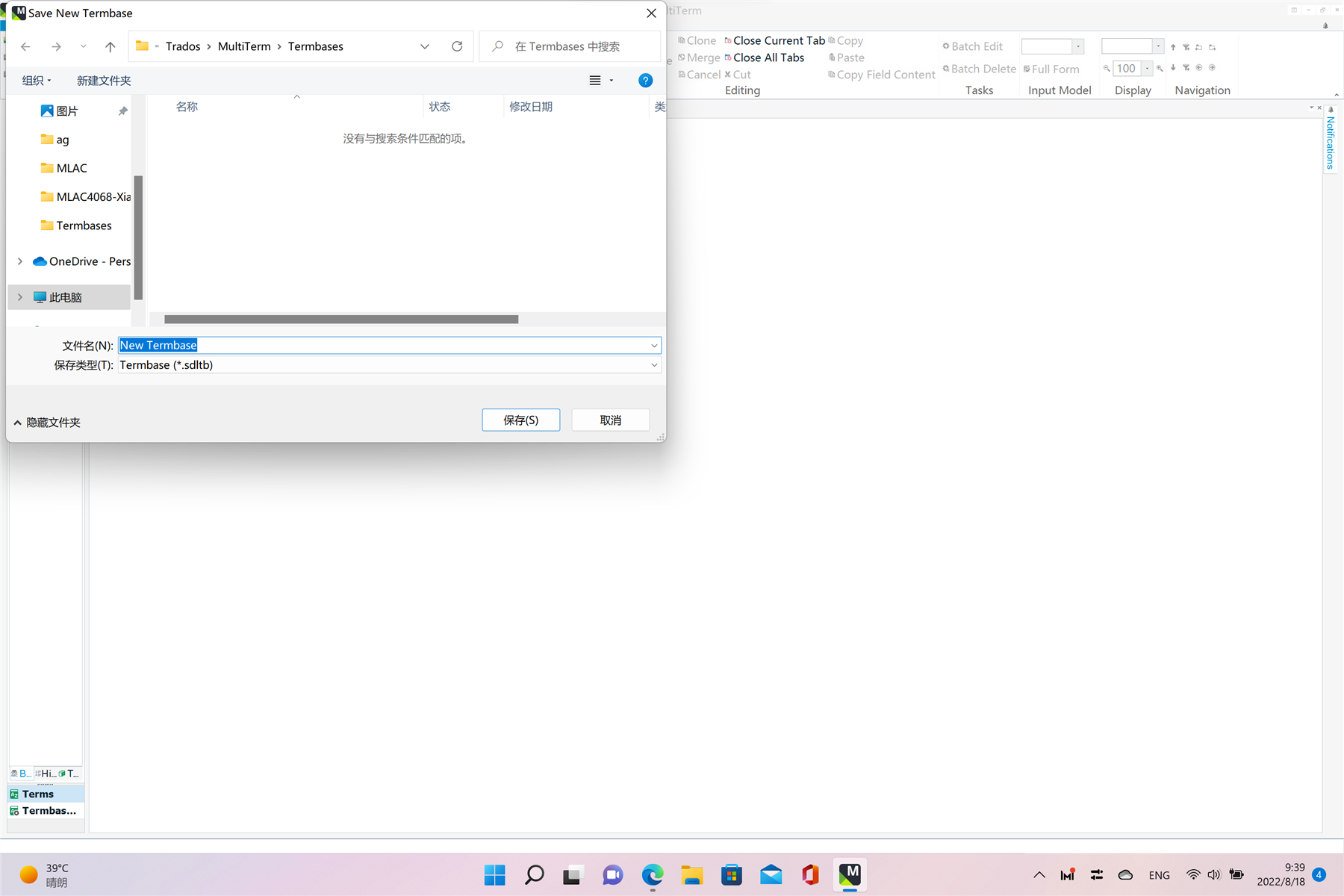Click Close All Tabs in ribbon

click(764, 57)
